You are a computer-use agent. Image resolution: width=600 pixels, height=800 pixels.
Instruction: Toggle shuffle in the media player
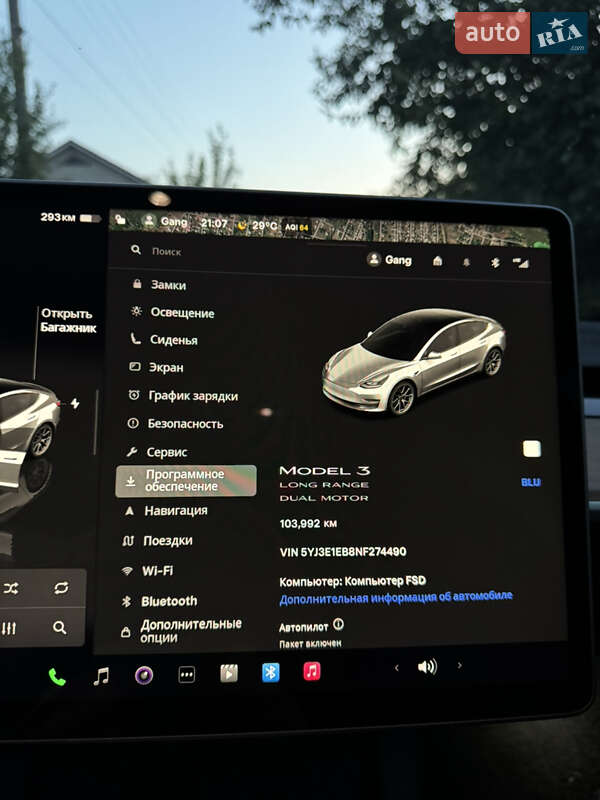coord(11,588)
